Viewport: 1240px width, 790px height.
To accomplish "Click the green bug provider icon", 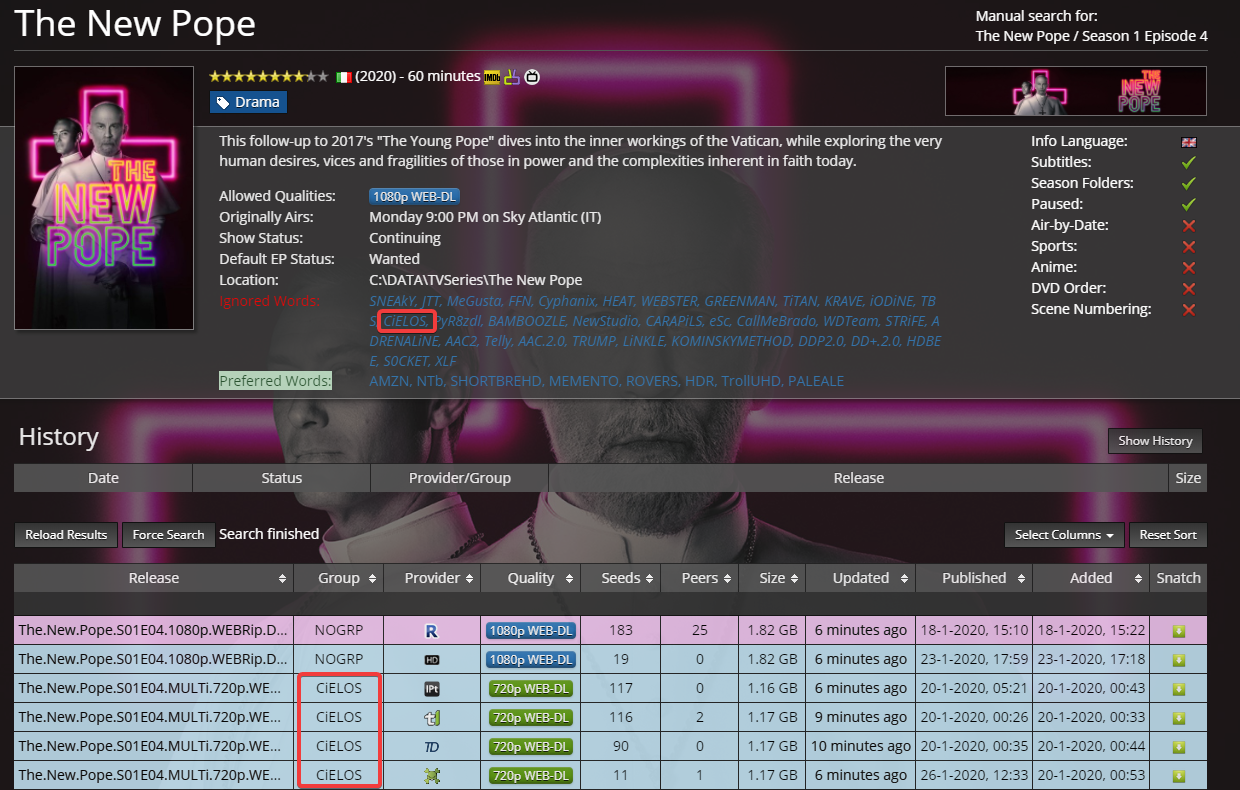I will pyautogui.click(x=432, y=776).
